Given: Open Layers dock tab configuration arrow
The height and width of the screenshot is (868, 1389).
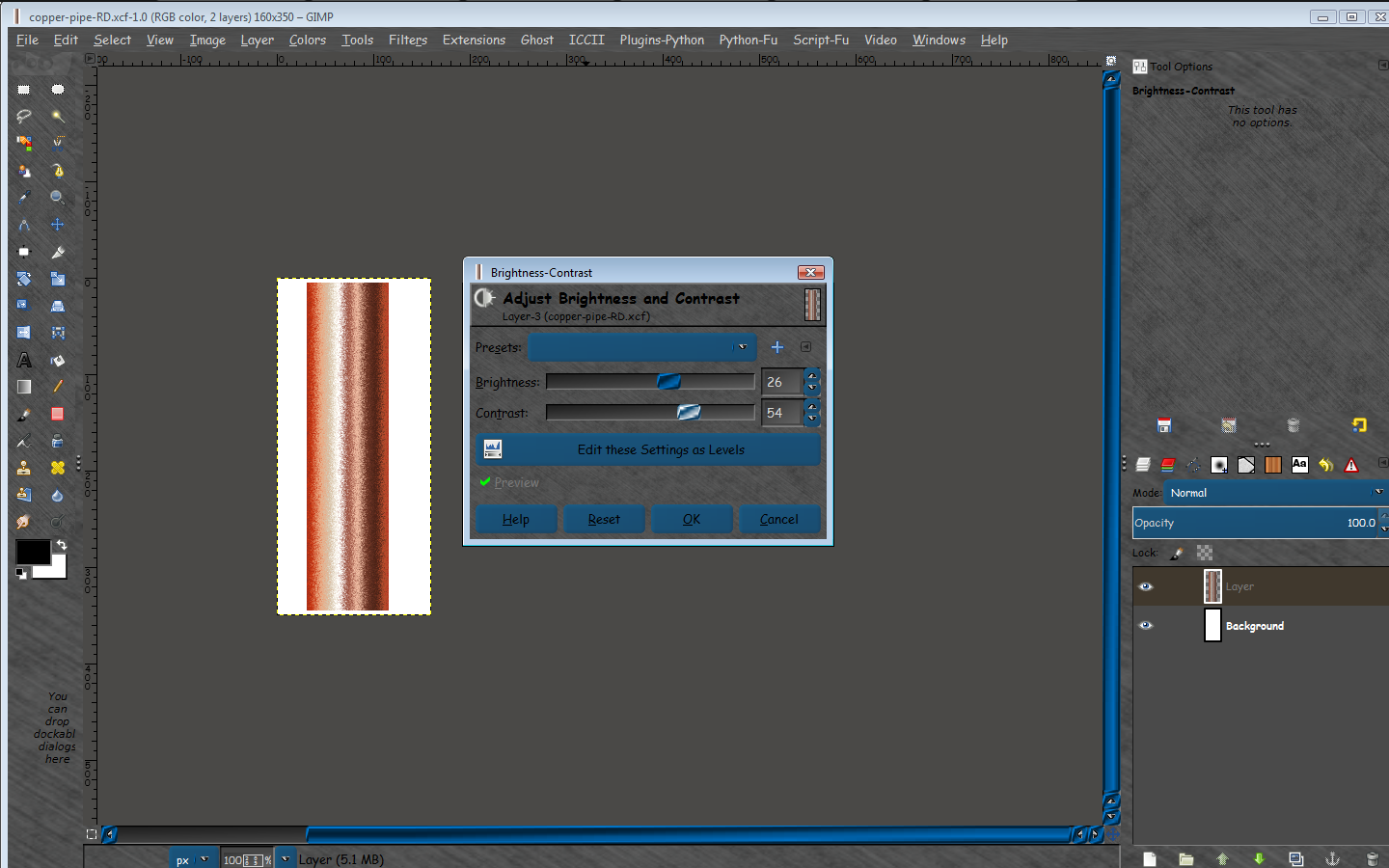Looking at the screenshot, I should 1383,464.
